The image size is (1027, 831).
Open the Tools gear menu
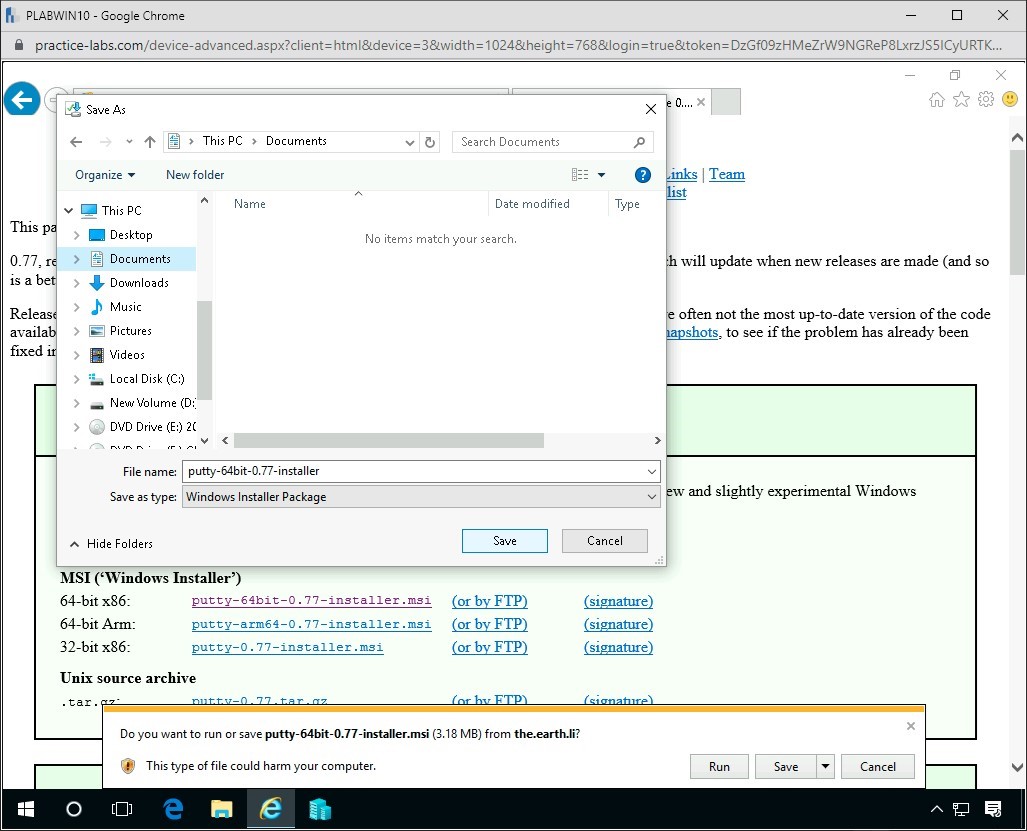tap(986, 99)
